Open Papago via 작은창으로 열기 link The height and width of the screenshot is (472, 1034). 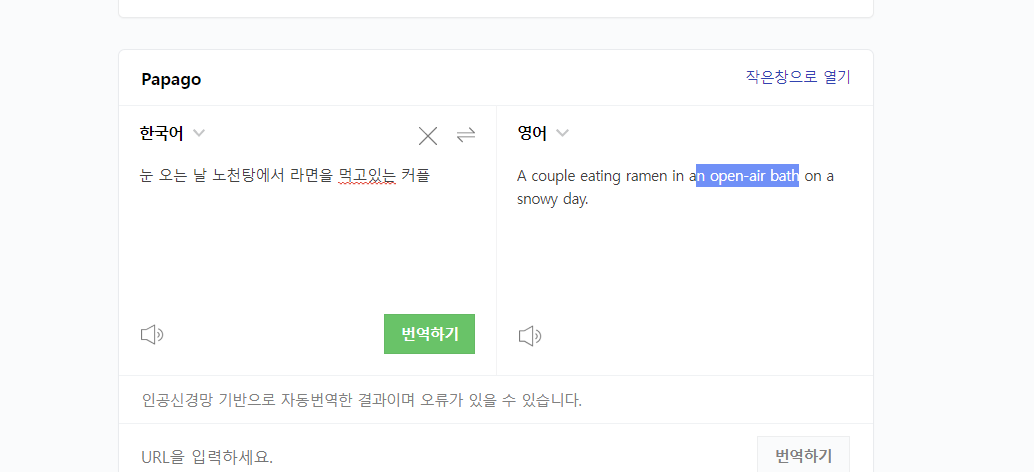tap(798, 77)
